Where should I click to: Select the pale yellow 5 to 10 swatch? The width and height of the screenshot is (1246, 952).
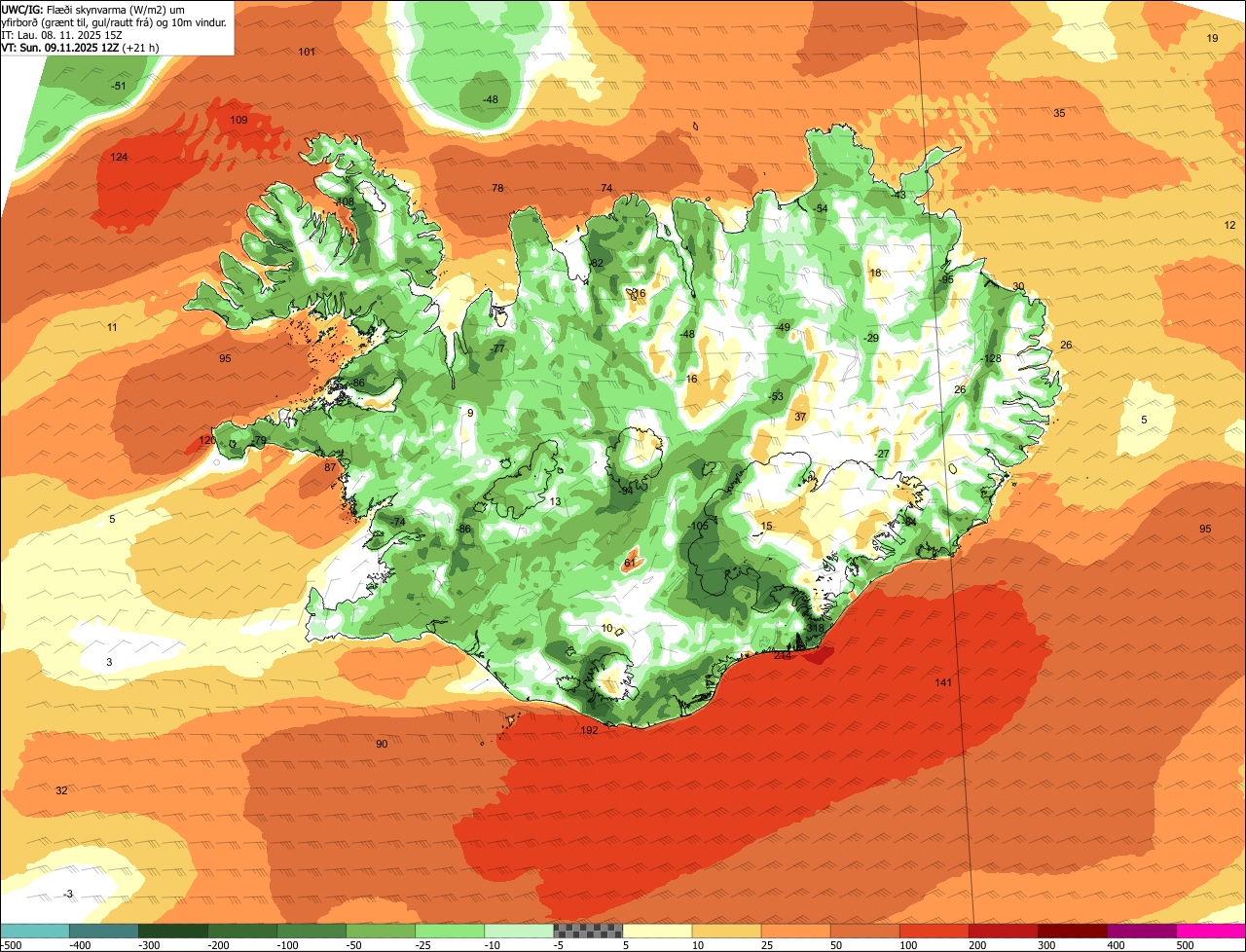(x=657, y=930)
